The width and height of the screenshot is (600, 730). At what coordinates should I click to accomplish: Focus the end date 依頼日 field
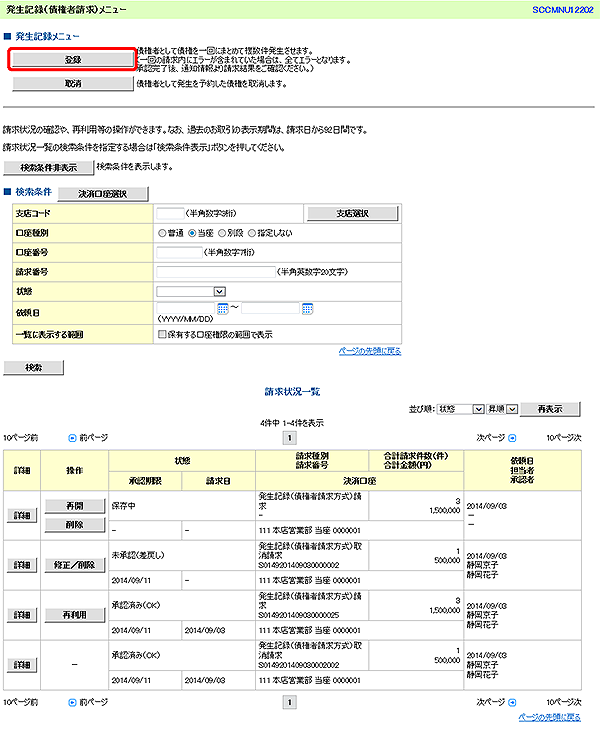point(270,308)
